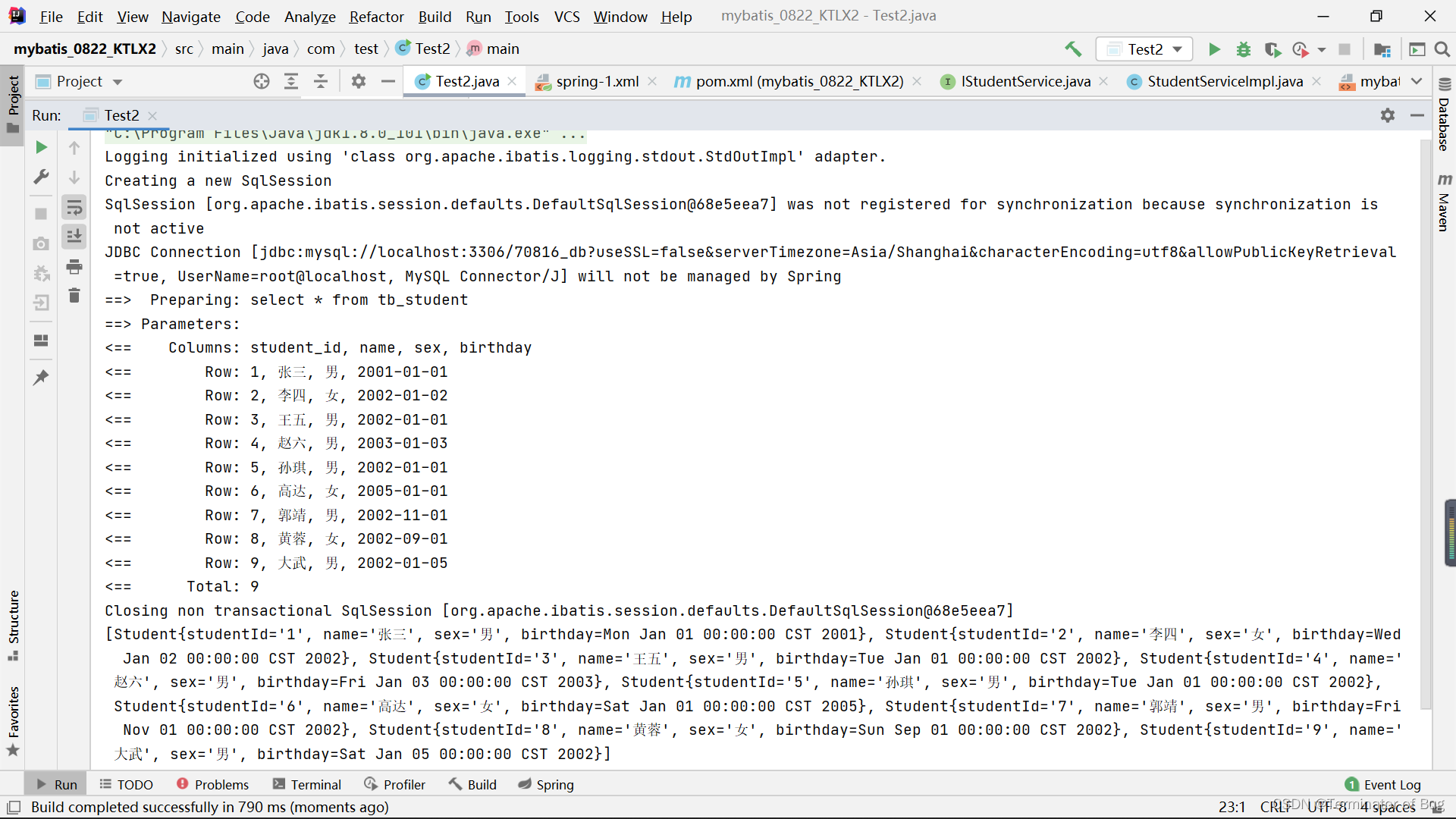Viewport: 1456px width, 819px height.
Task: Click mybatis_0822_KTLX2 breadcrumb
Action: 85,49
